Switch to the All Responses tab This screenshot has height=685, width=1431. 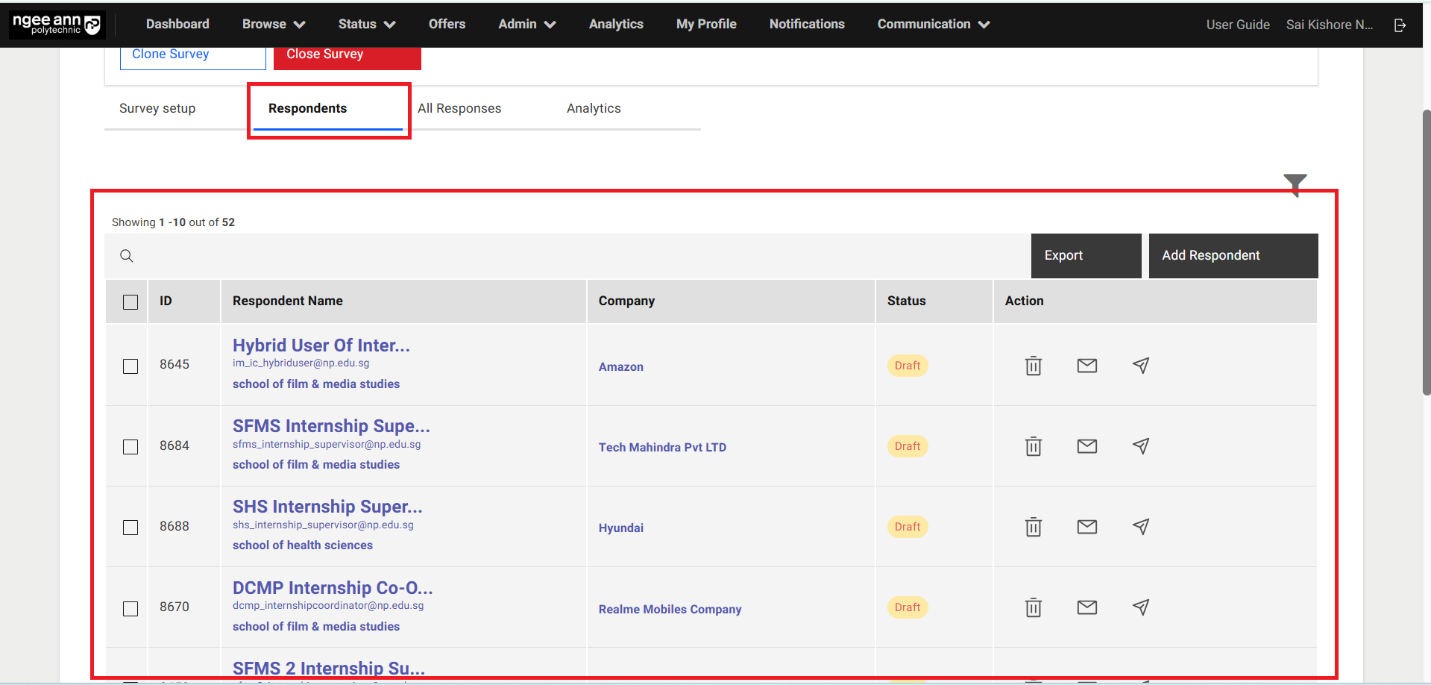point(459,109)
